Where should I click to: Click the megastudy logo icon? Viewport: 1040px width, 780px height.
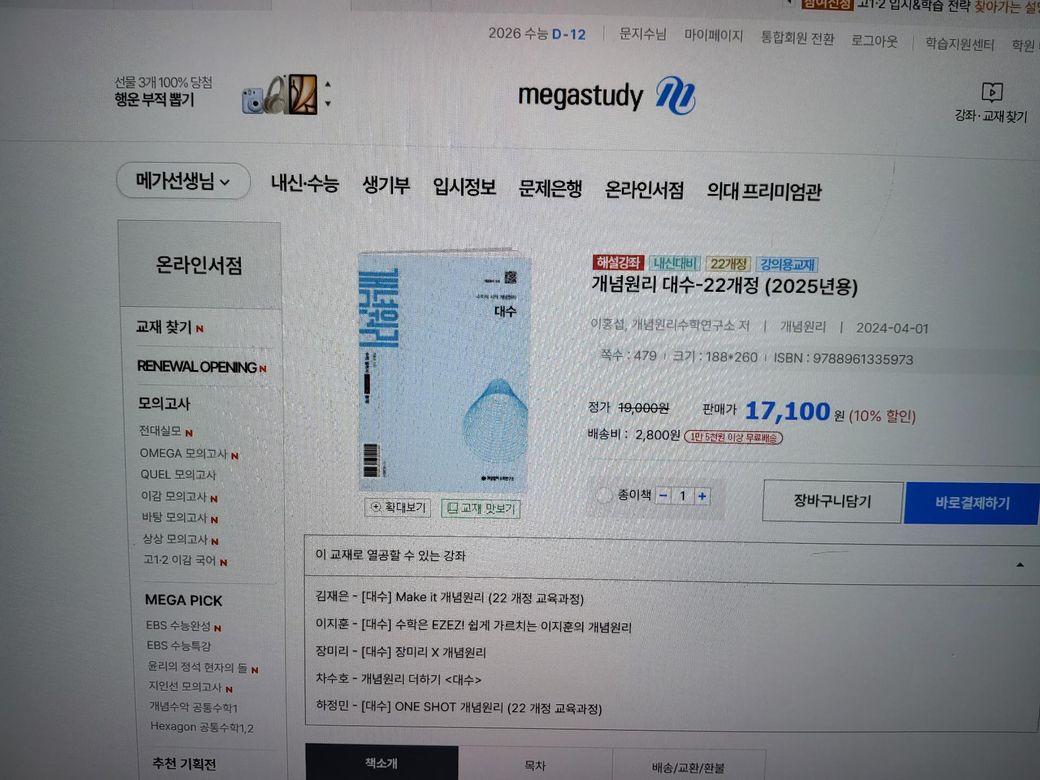pos(675,96)
